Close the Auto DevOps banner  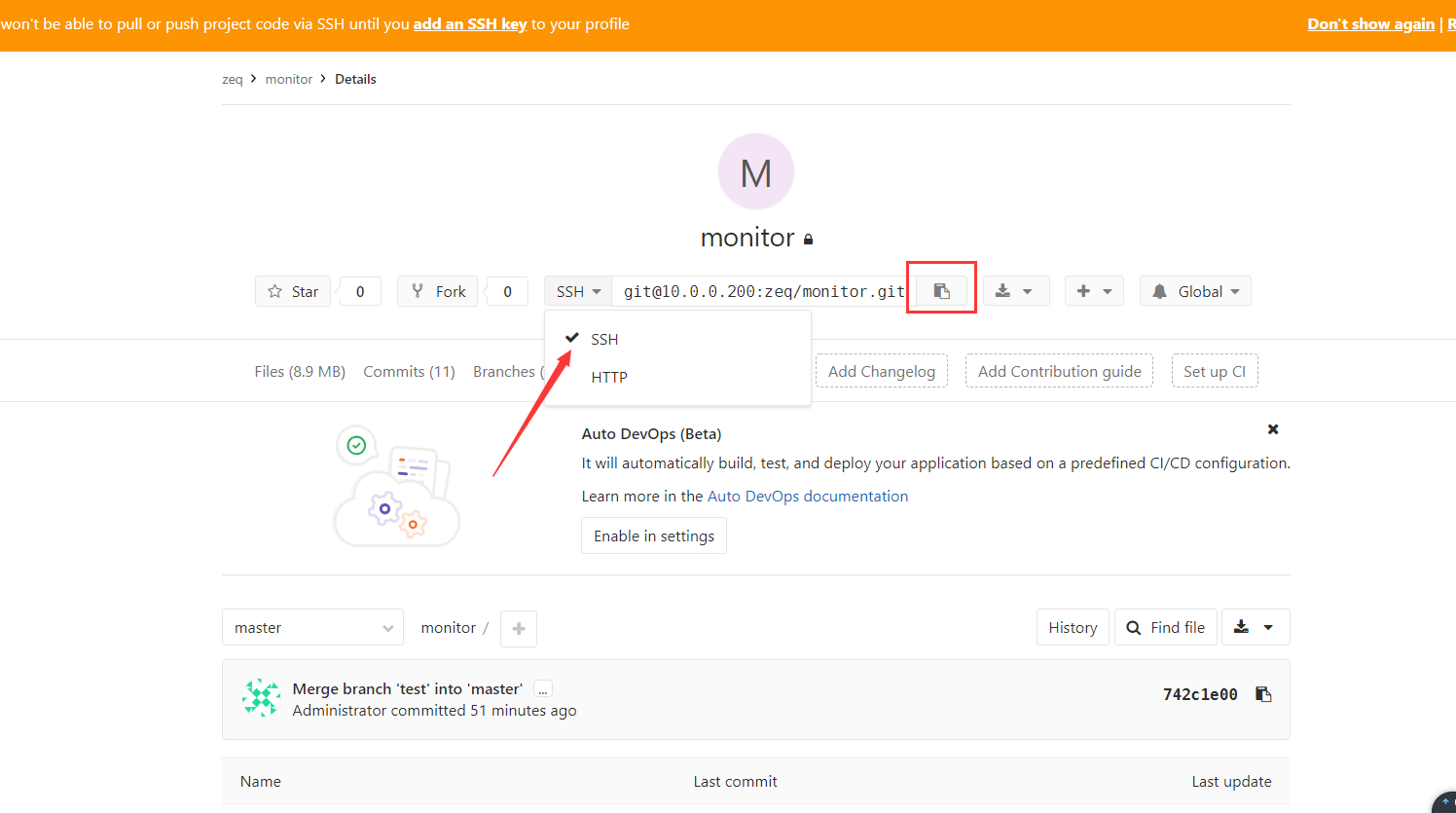pos(1272,429)
